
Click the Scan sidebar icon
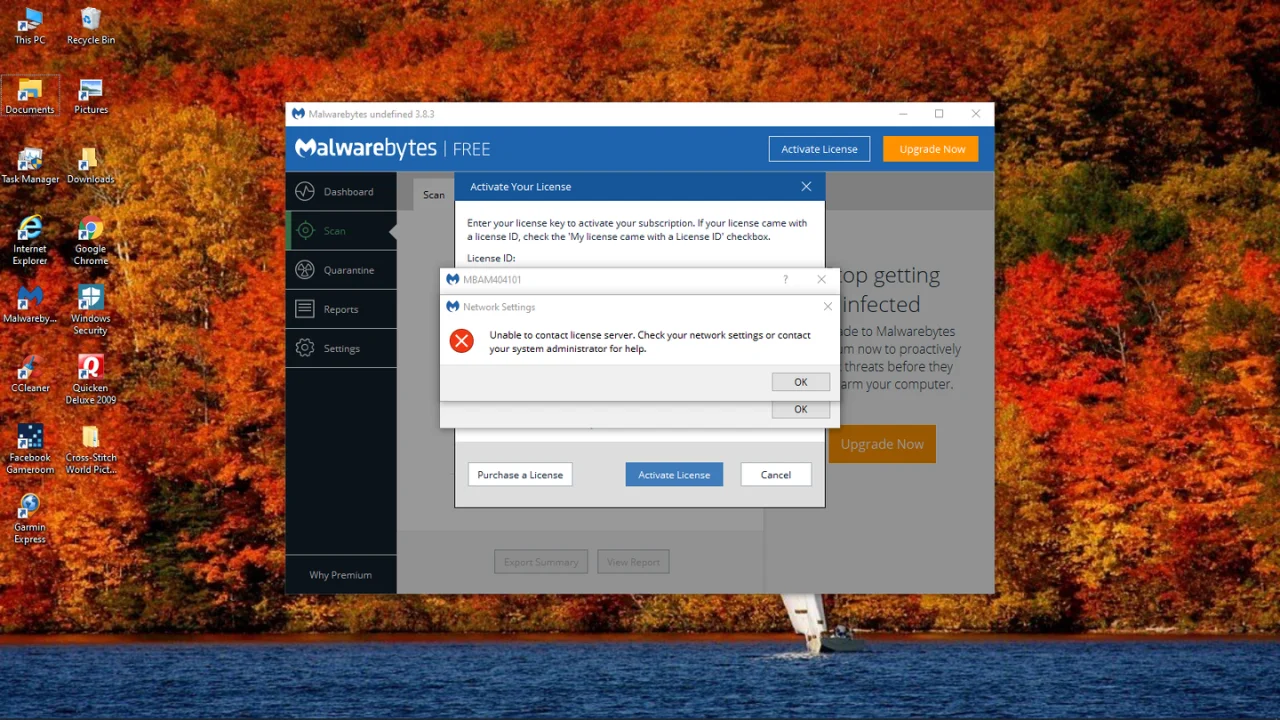(x=305, y=230)
